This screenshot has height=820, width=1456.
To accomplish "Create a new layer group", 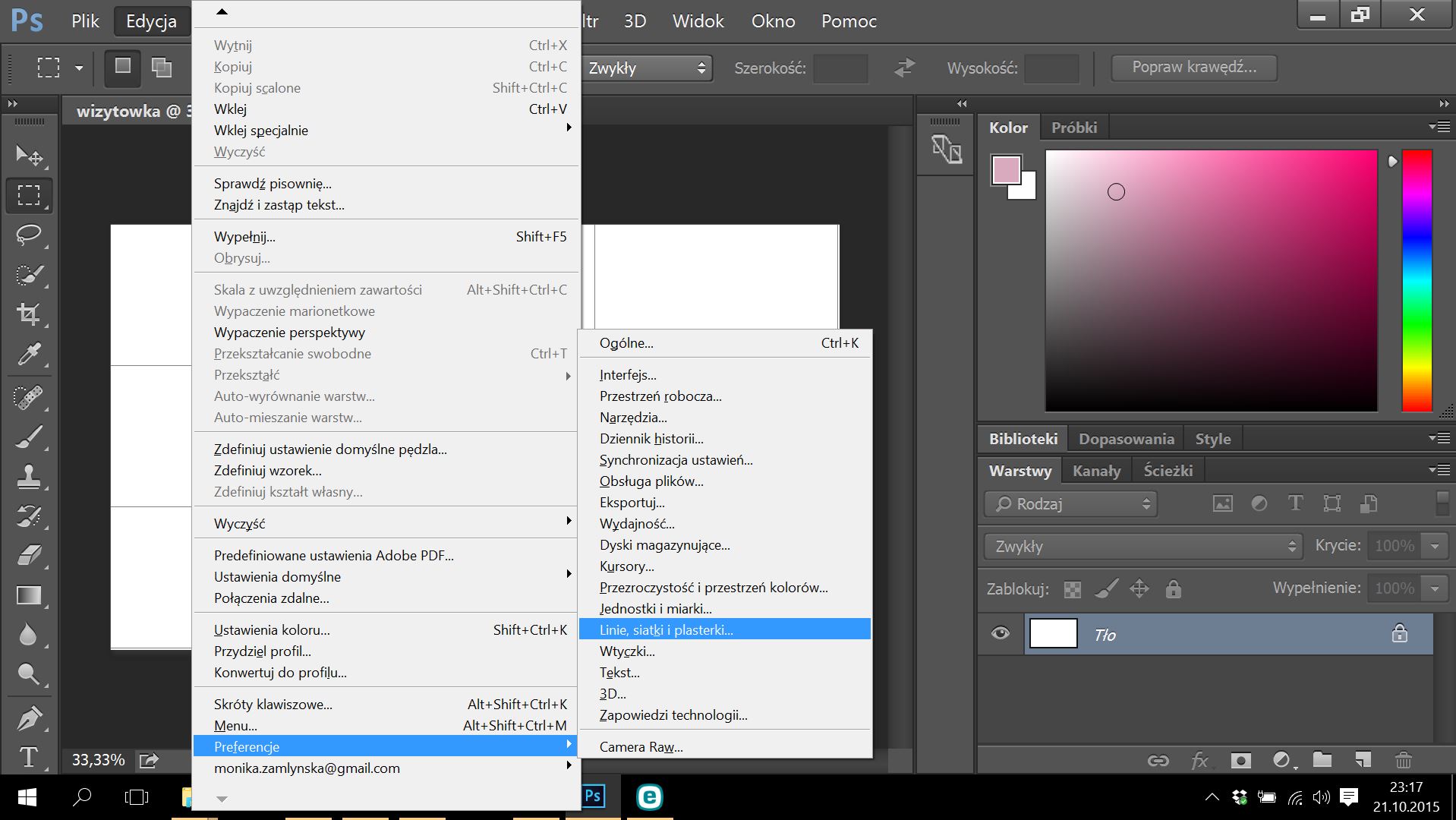I will click(1322, 759).
